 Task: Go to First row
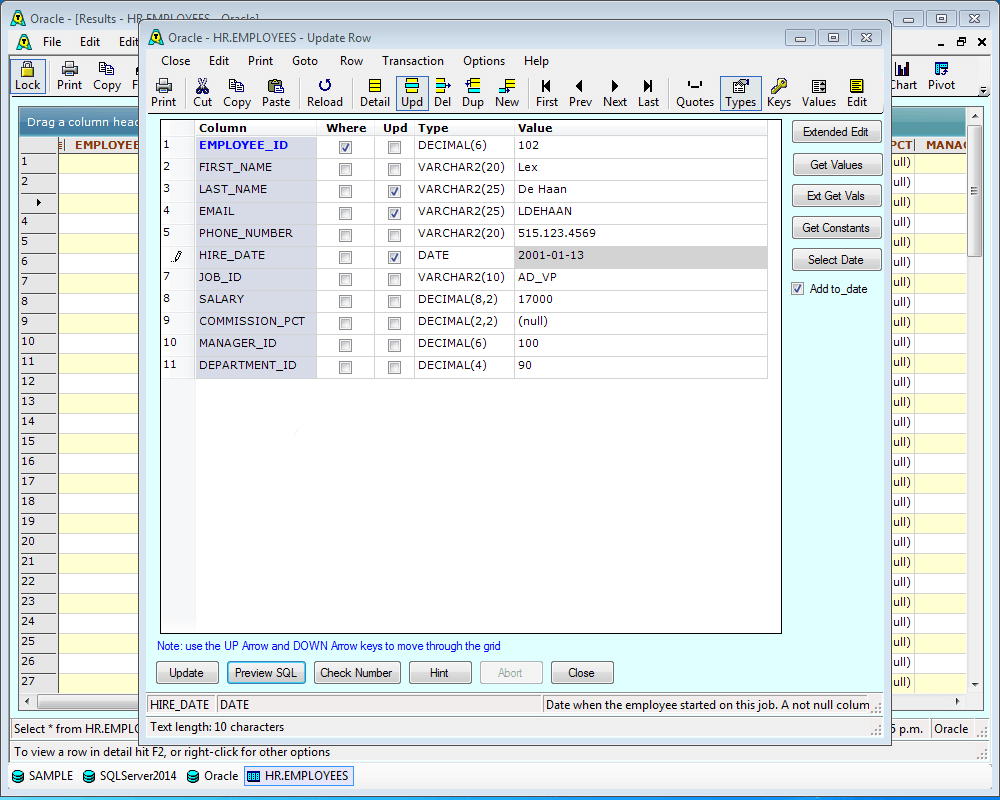[x=547, y=93]
